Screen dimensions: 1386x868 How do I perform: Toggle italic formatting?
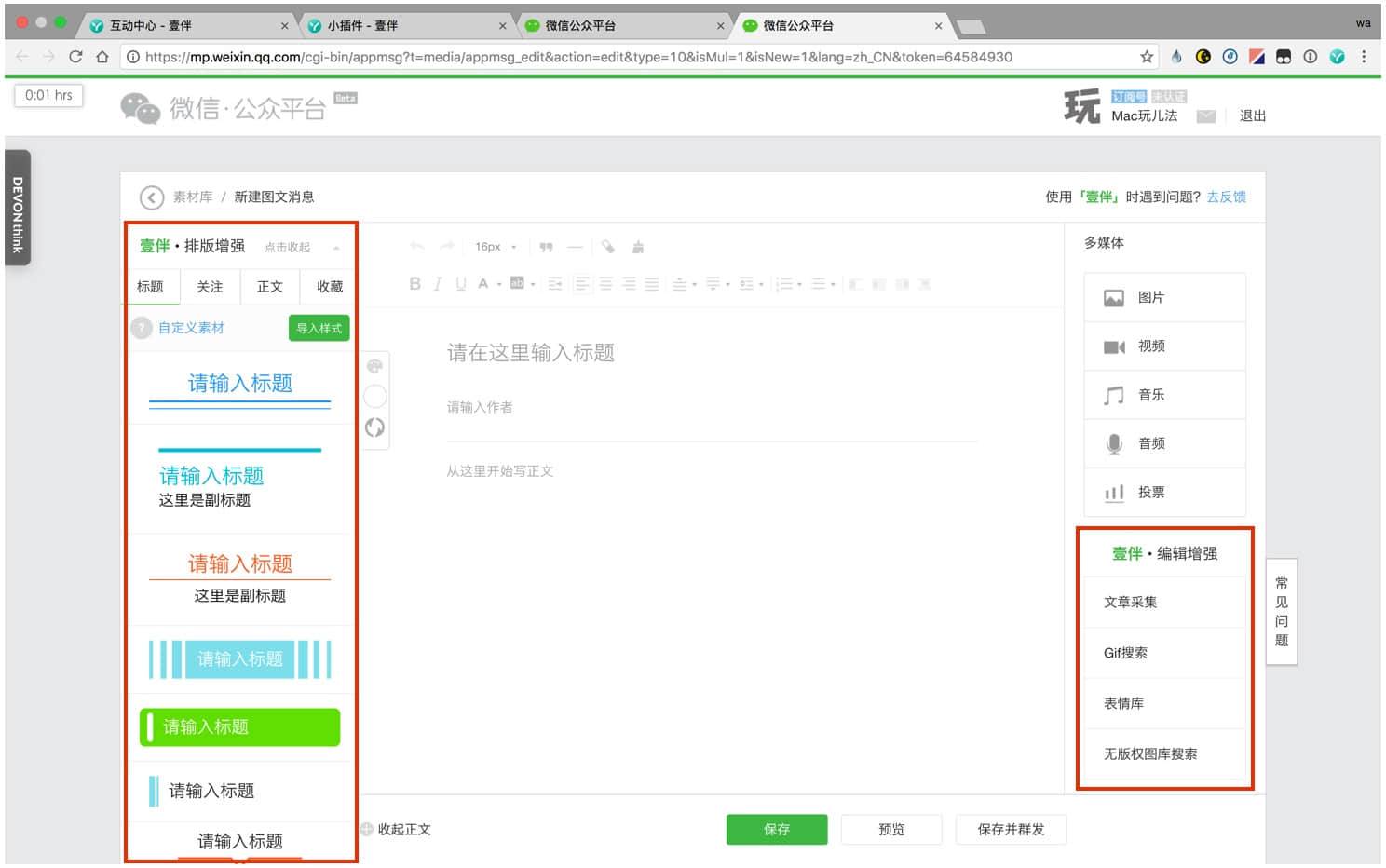coord(437,284)
